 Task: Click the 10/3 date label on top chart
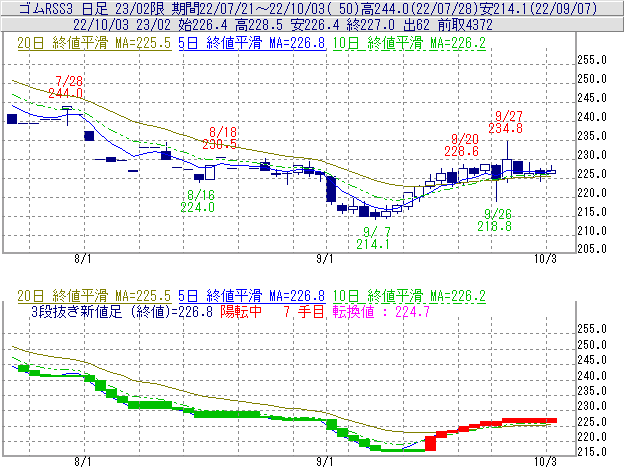(x=545, y=259)
